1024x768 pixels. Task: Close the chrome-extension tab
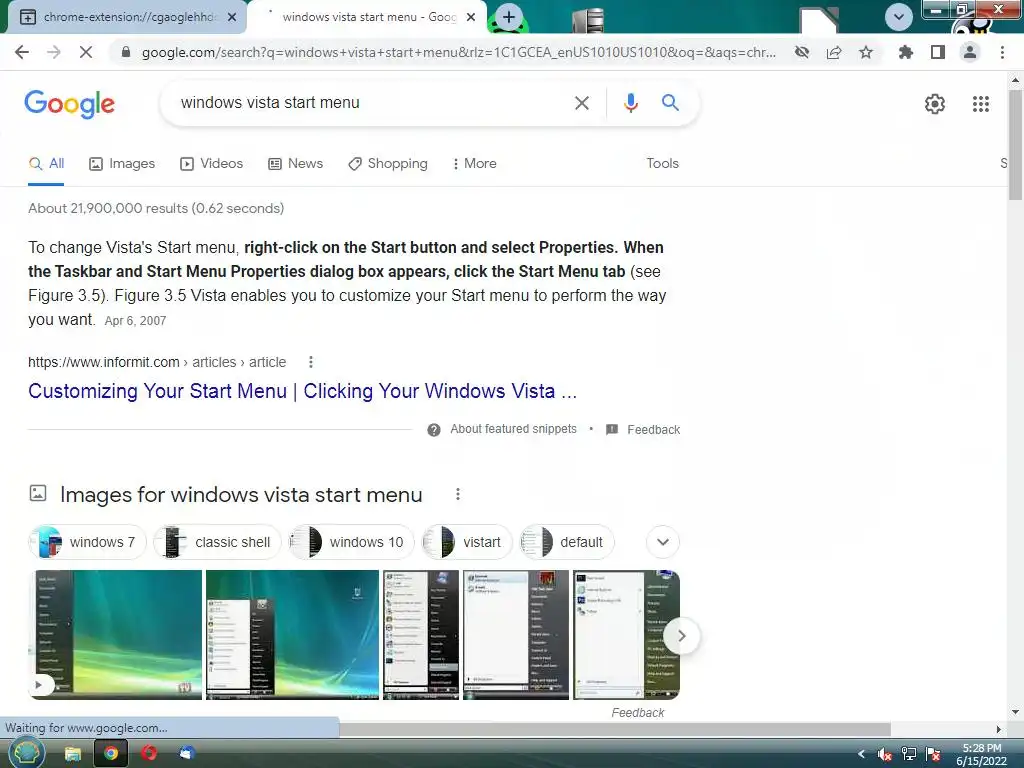click(232, 17)
